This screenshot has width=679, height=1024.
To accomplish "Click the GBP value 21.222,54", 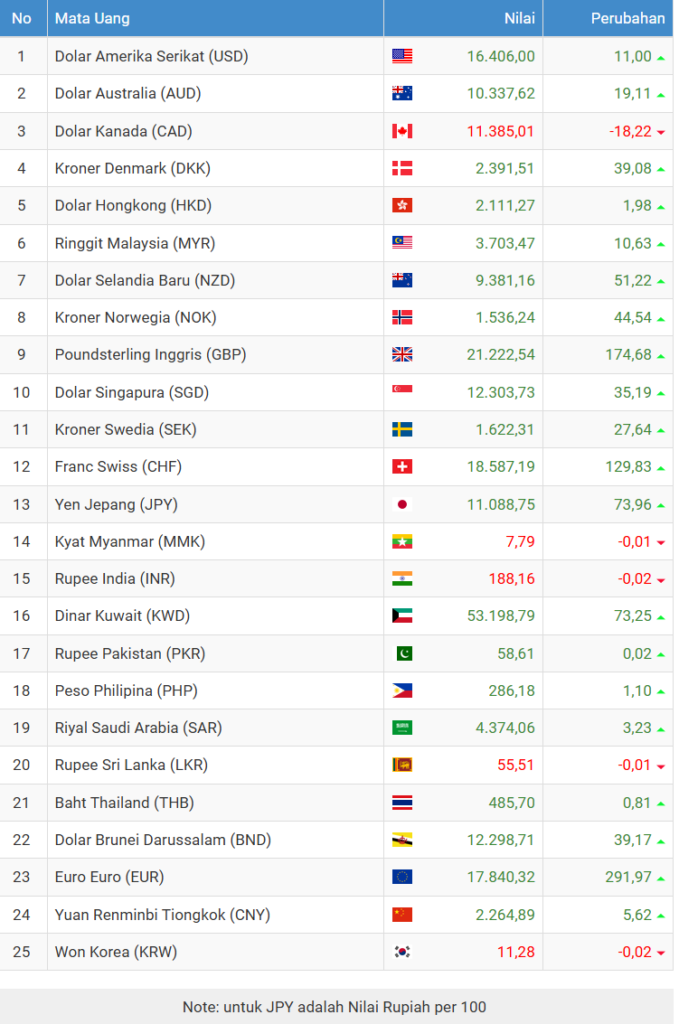I will (x=501, y=355).
